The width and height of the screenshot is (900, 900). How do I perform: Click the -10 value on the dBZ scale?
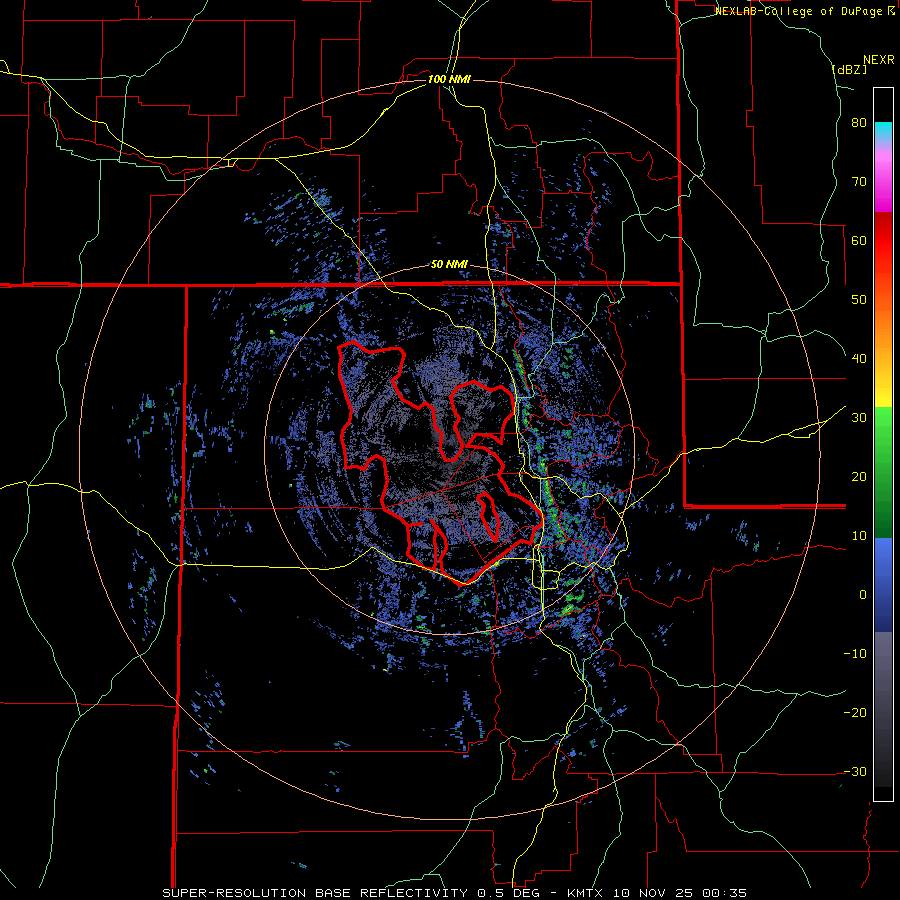(x=855, y=654)
